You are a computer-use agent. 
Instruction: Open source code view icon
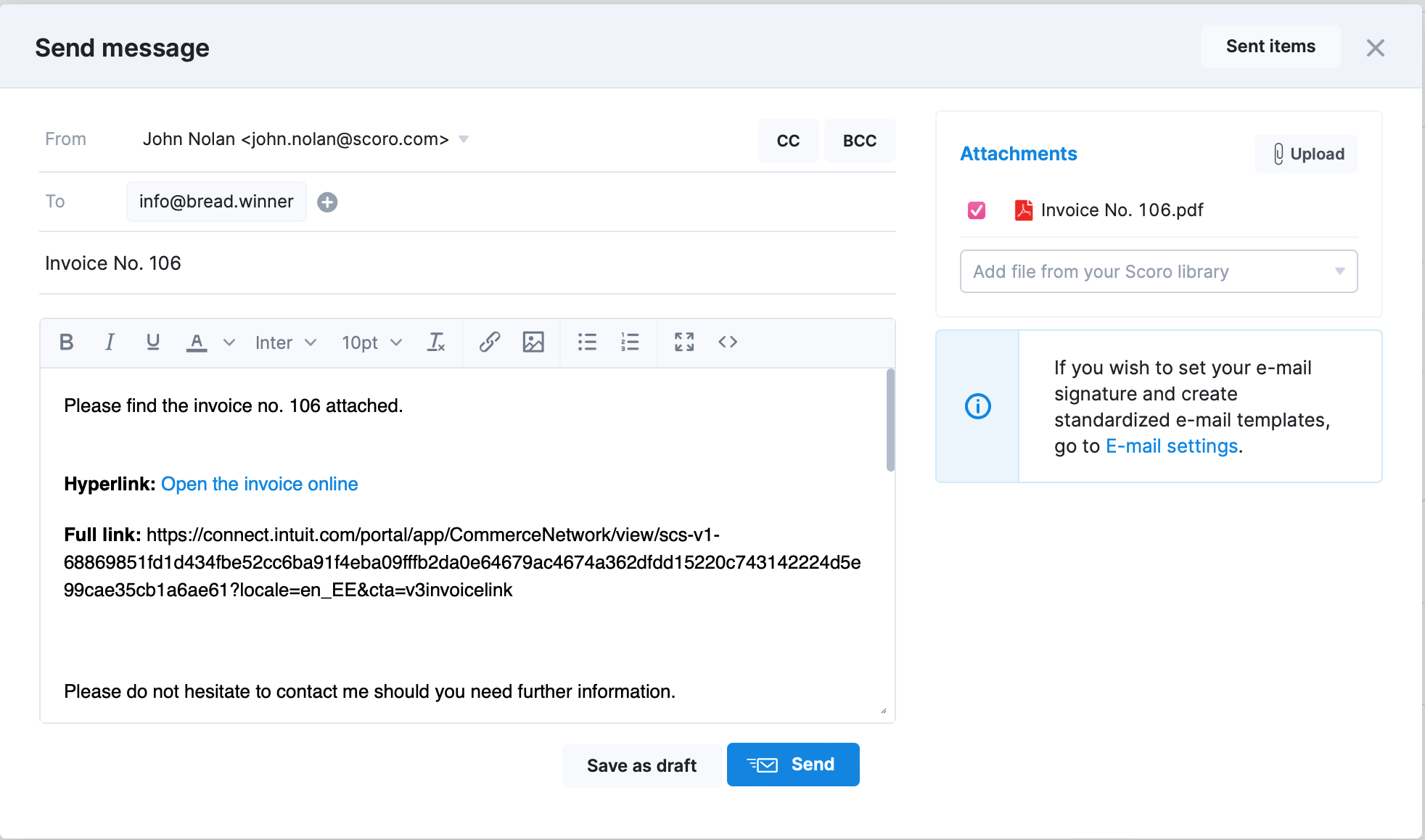(728, 342)
